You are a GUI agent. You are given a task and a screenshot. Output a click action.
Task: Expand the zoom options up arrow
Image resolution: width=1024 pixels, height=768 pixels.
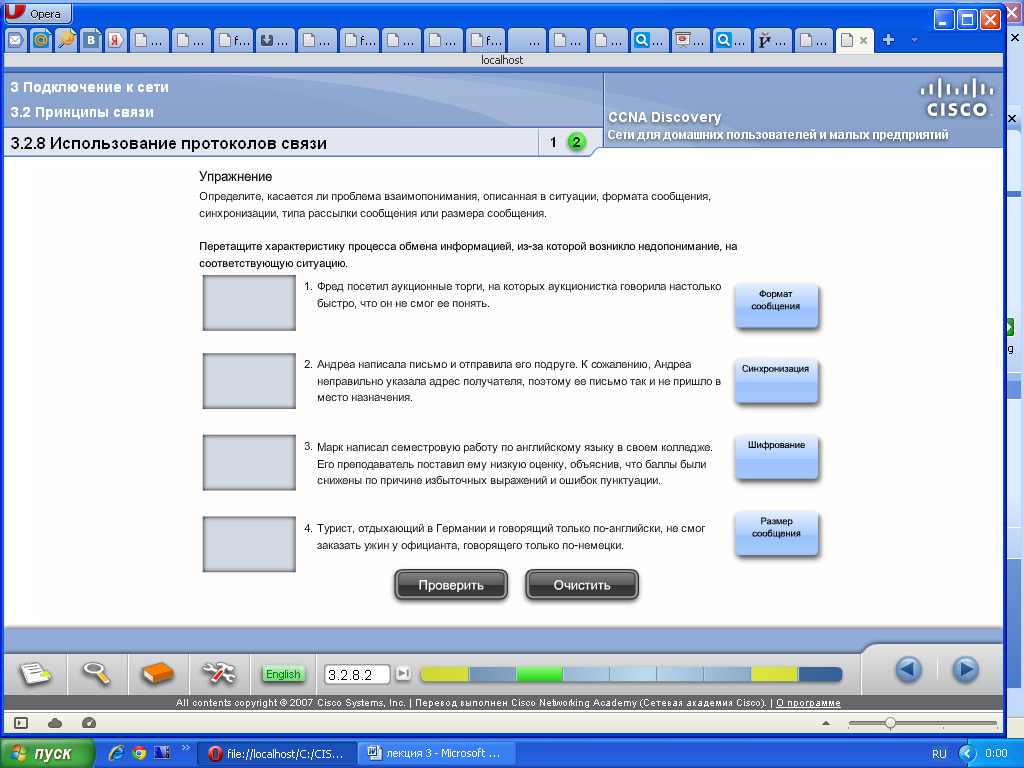click(825, 724)
